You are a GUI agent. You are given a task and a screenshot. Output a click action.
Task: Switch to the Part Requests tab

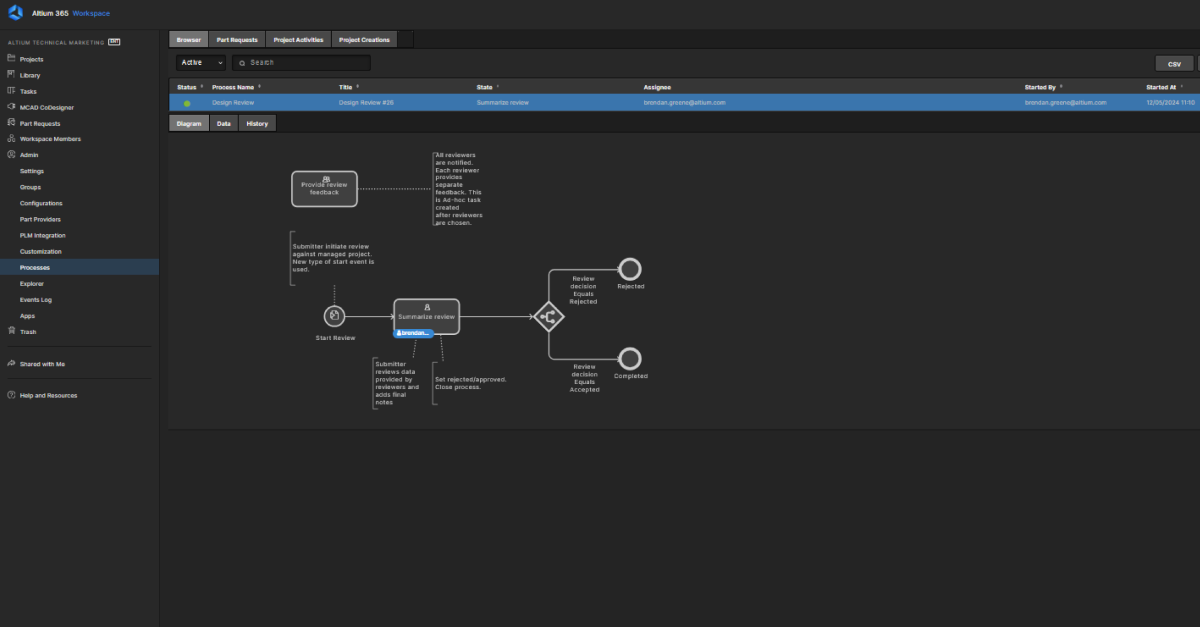click(237, 39)
